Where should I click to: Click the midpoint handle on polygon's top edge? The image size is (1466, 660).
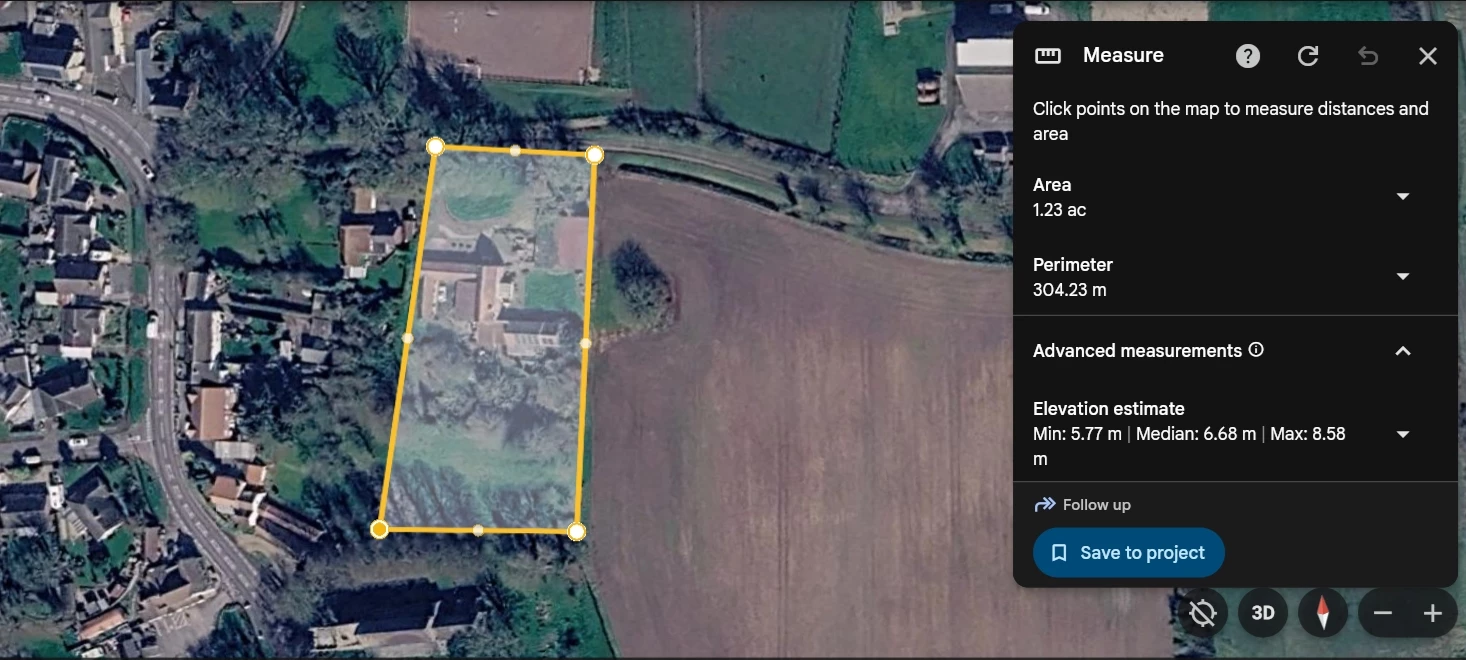(x=515, y=151)
